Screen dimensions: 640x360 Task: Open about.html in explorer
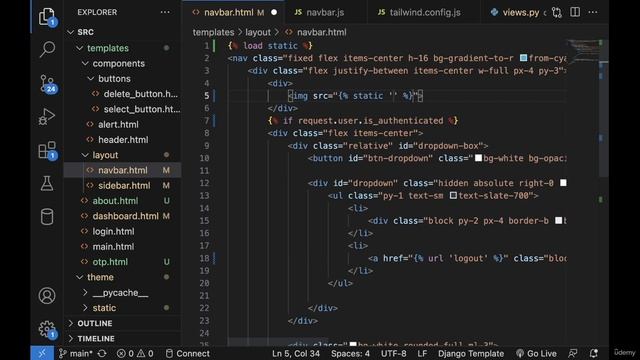coord(122,201)
